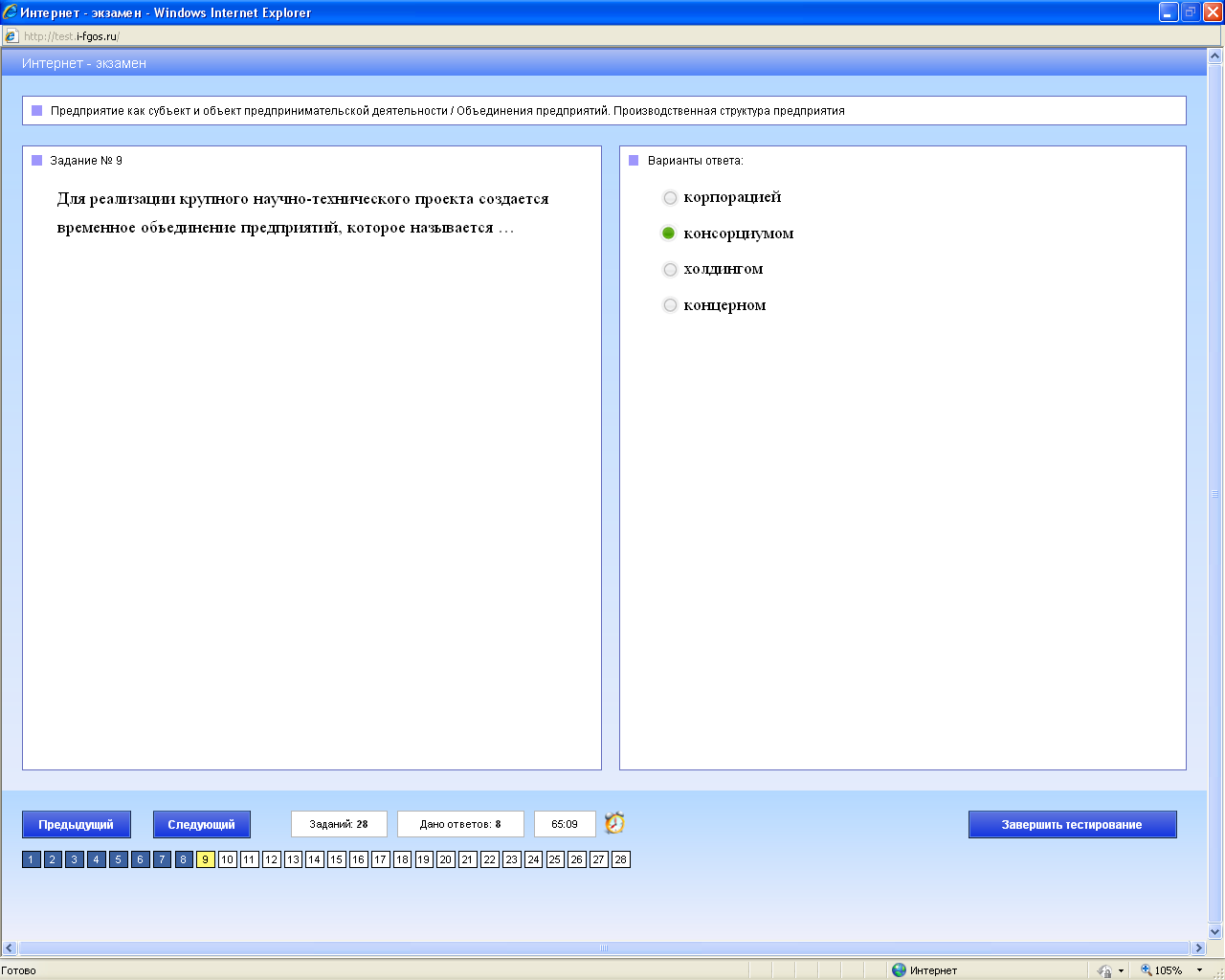Jump to question 3
Screen dimensions: 1225x980
[x=75, y=859]
